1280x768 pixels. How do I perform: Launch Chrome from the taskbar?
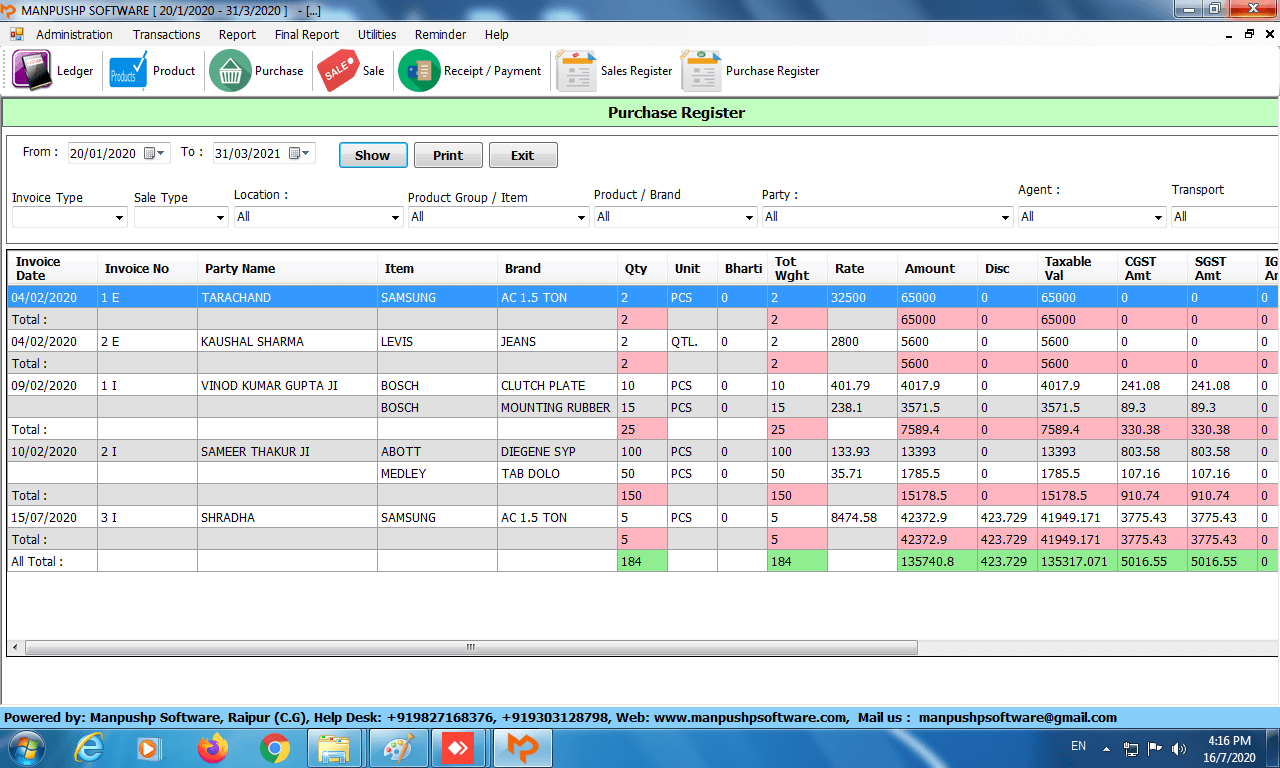[x=275, y=747]
